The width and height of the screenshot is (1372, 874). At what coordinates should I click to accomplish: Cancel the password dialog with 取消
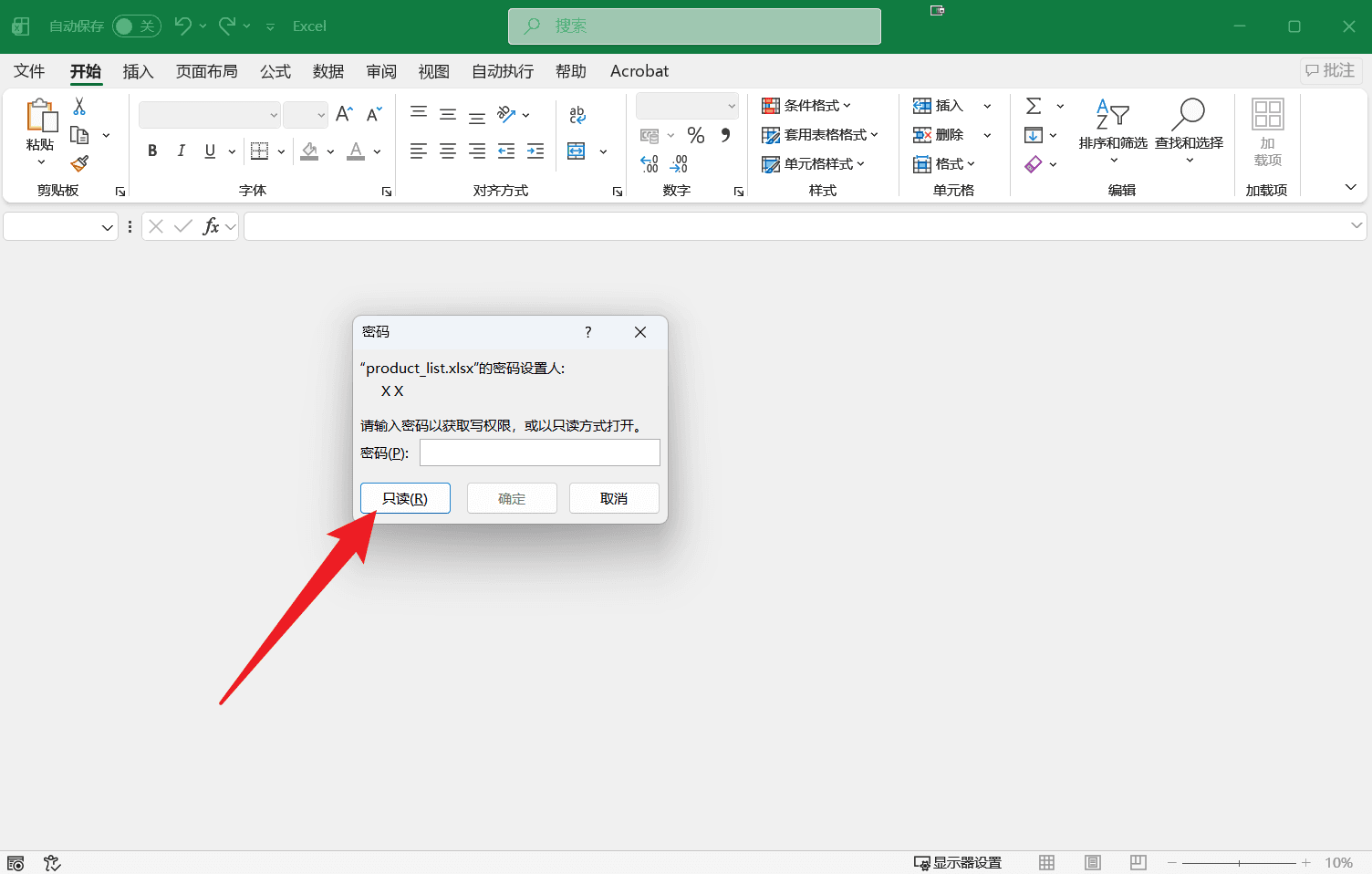click(x=613, y=498)
